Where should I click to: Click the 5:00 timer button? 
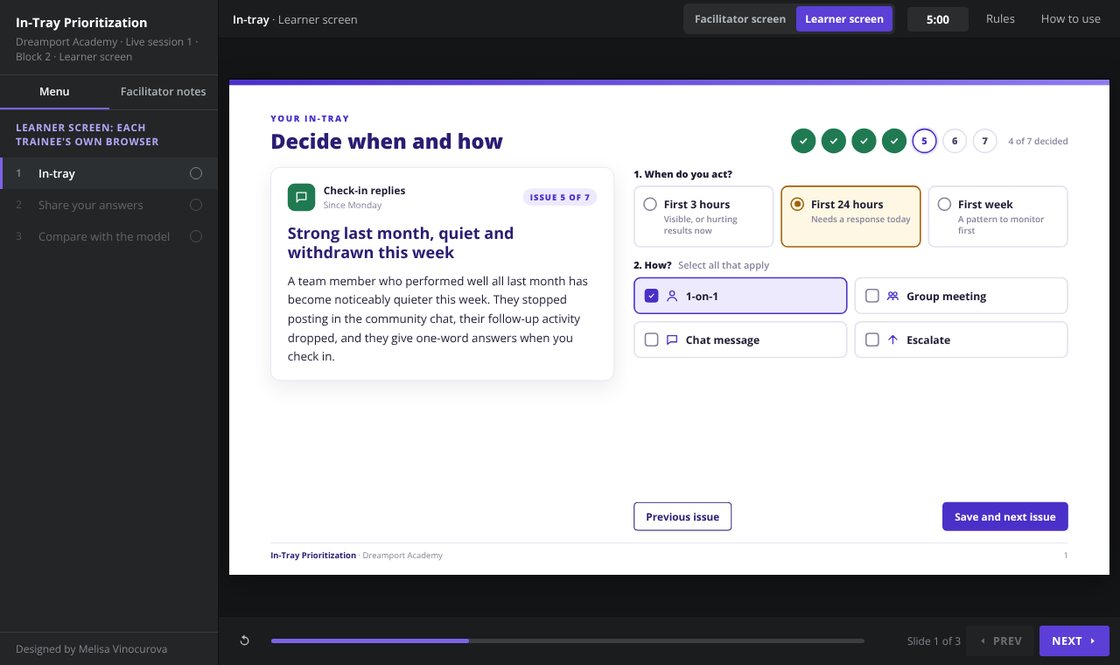coord(938,19)
